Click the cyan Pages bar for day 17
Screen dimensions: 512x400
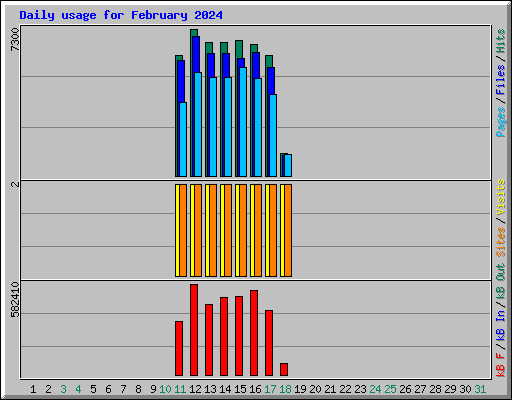273,135
